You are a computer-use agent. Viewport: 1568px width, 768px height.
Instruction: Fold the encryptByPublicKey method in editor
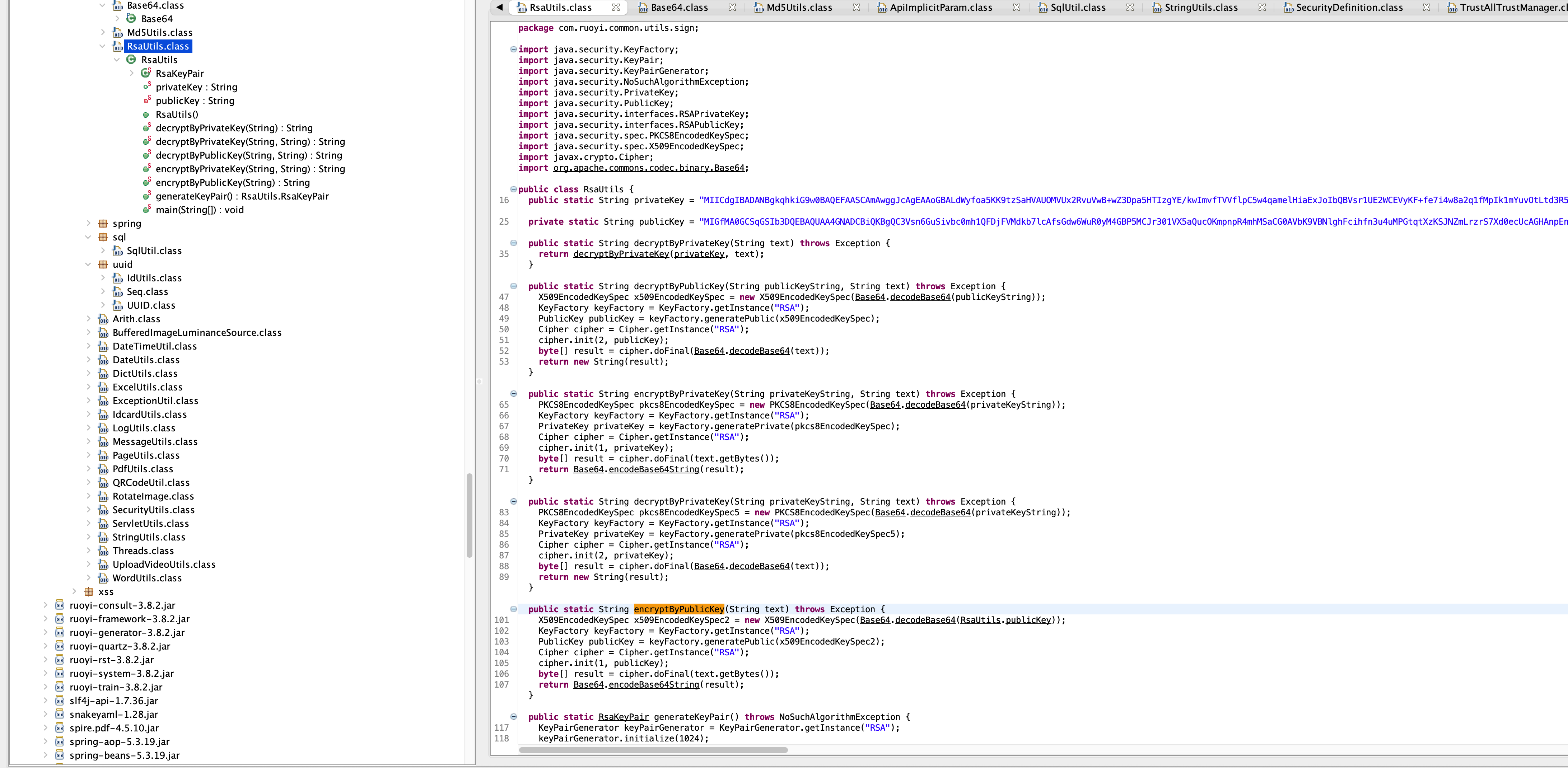click(513, 609)
